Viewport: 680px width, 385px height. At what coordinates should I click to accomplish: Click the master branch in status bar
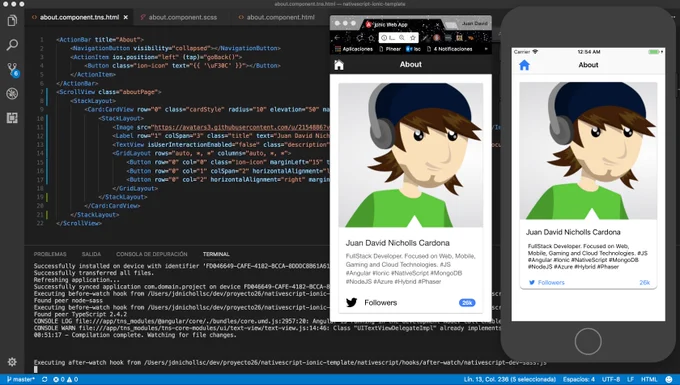pyautogui.click(x=20, y=379)
